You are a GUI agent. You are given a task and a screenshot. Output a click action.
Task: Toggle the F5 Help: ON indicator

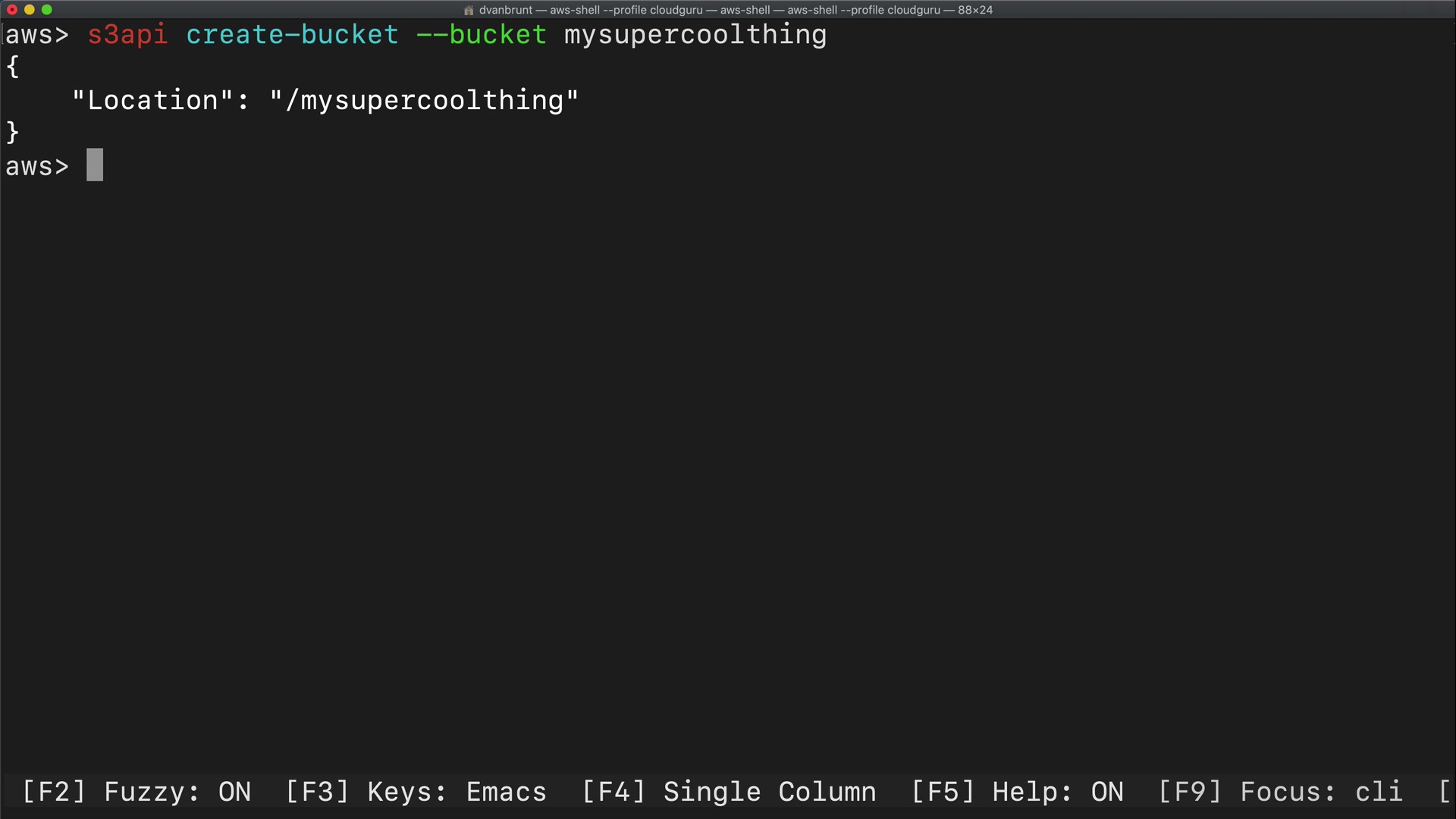tap(1017, 792)
